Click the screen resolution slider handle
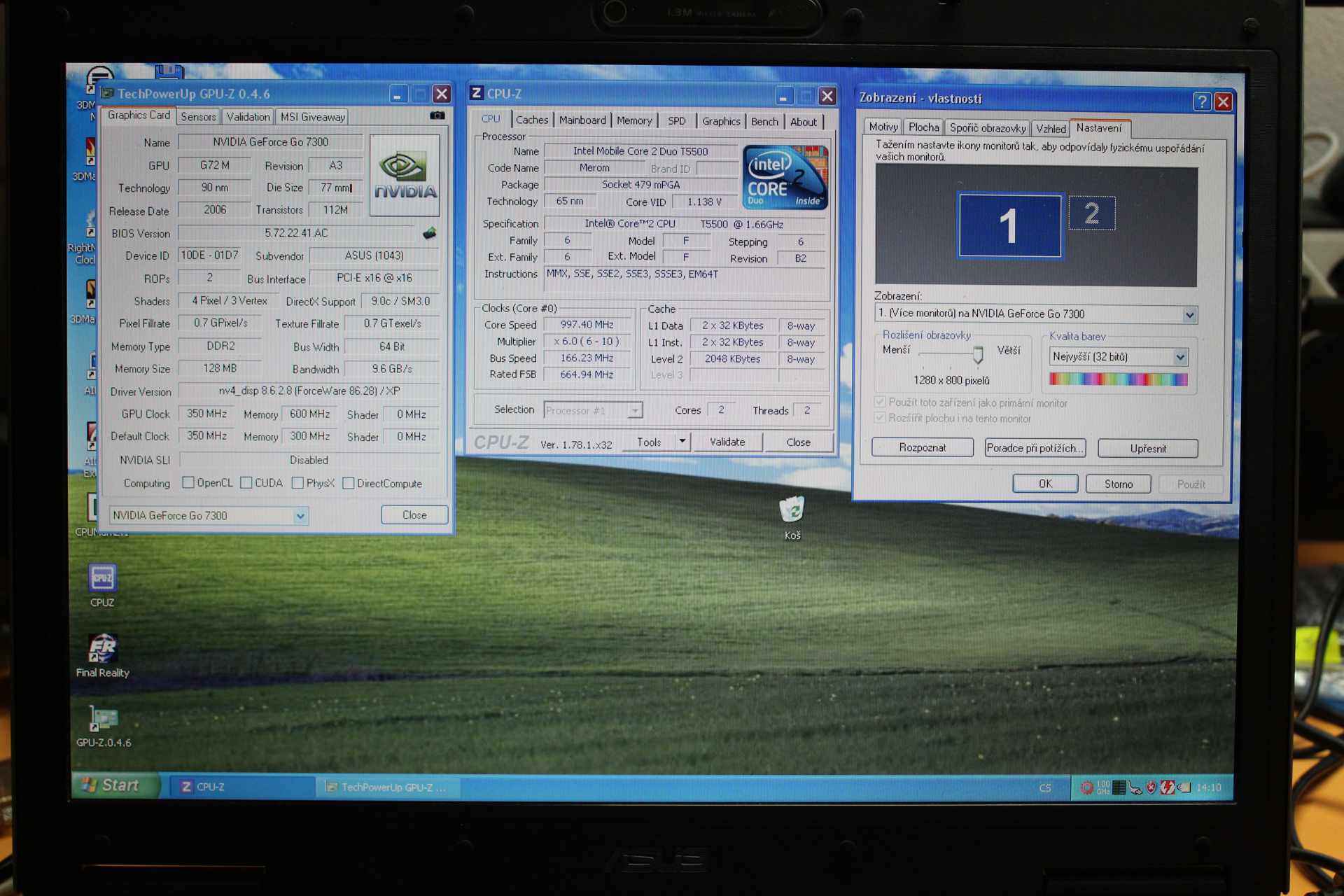This screenshot has width=1344, height=896. point(978,355)
